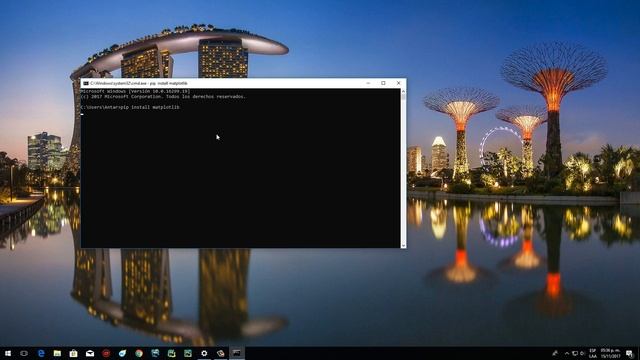
Task: Open Task View from the taskbar
Action: [x=24, y=353]
